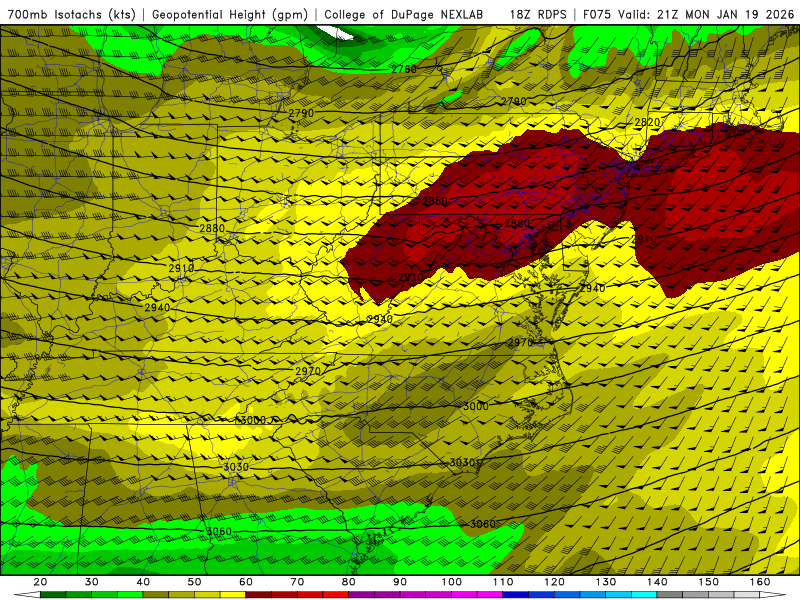Click the '40' value on the color scale

point(143,582)
